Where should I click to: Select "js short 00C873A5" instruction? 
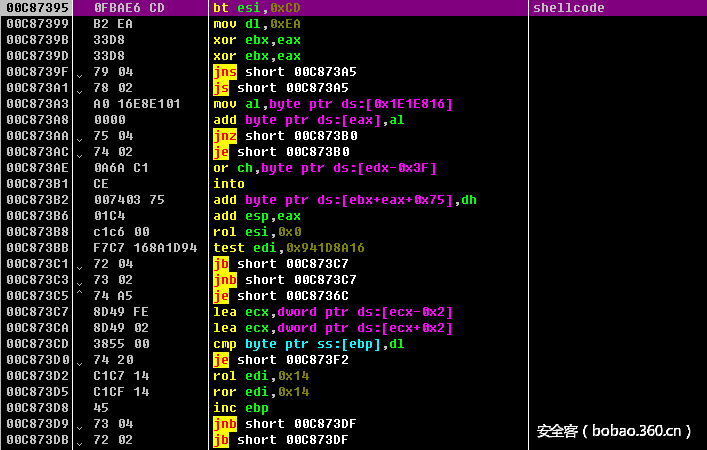[280, 88]
